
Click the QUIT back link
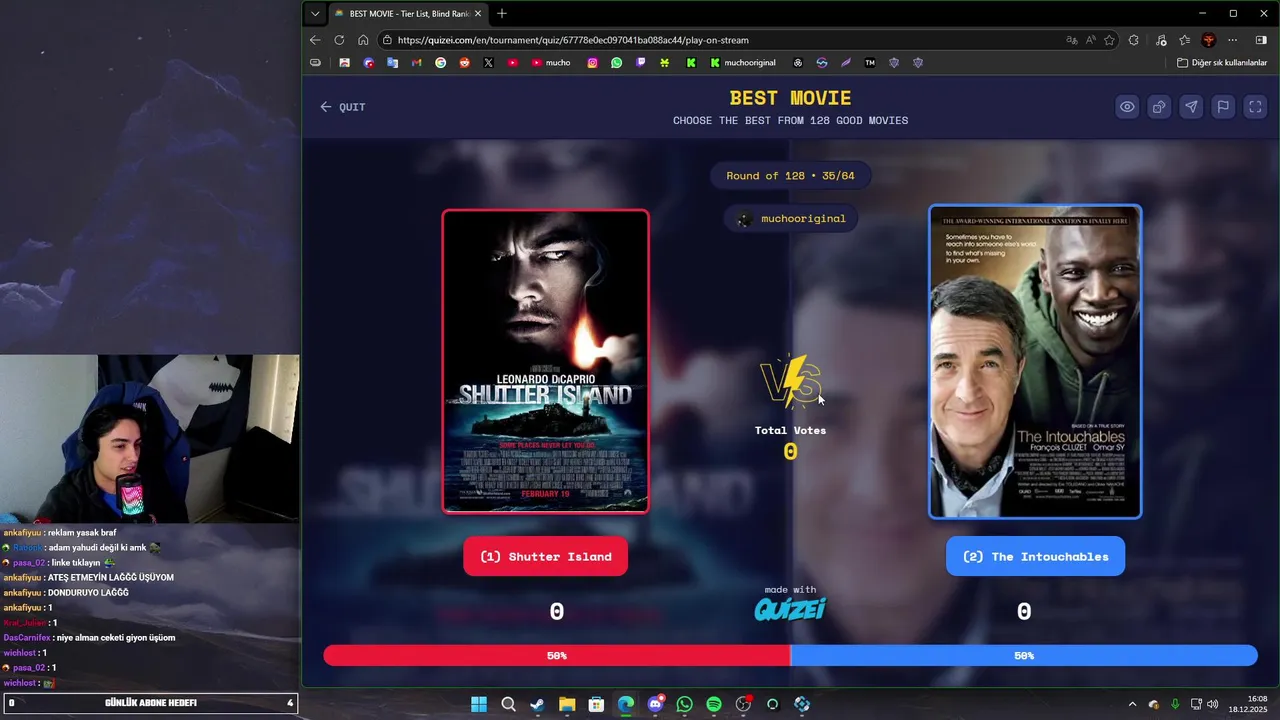pos(342,107)
